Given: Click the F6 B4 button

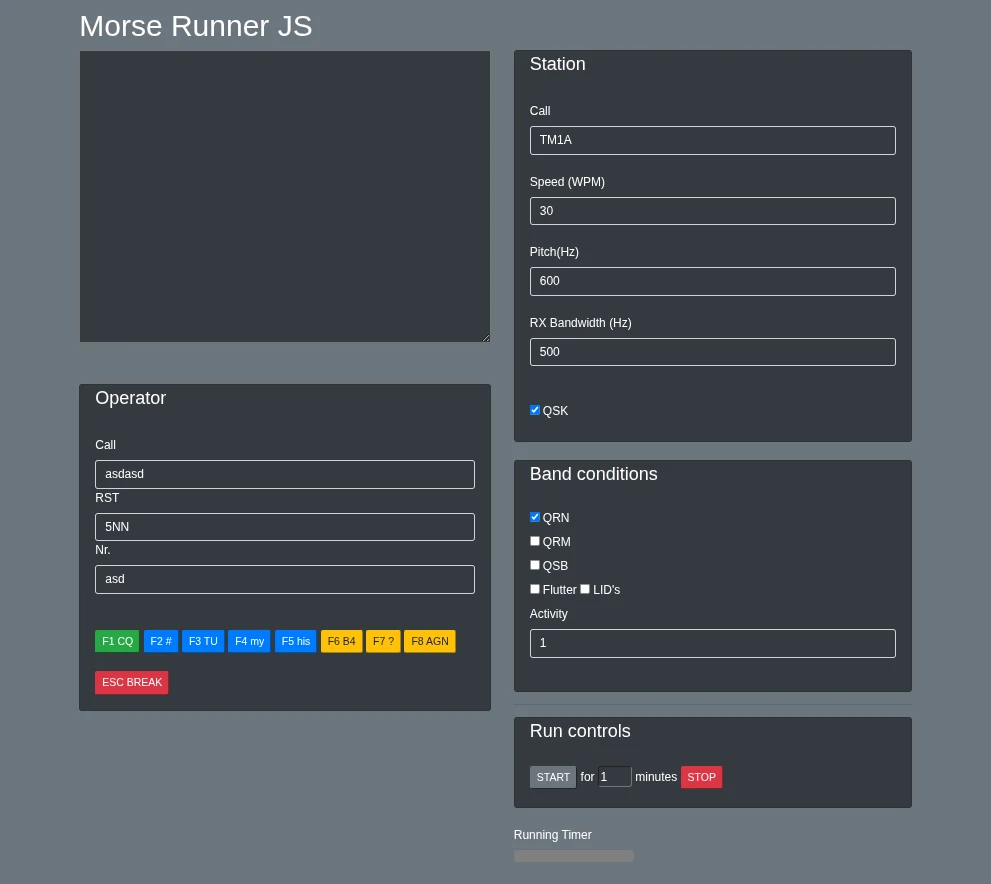Looking at the screenshot, I should click(341, 641).
